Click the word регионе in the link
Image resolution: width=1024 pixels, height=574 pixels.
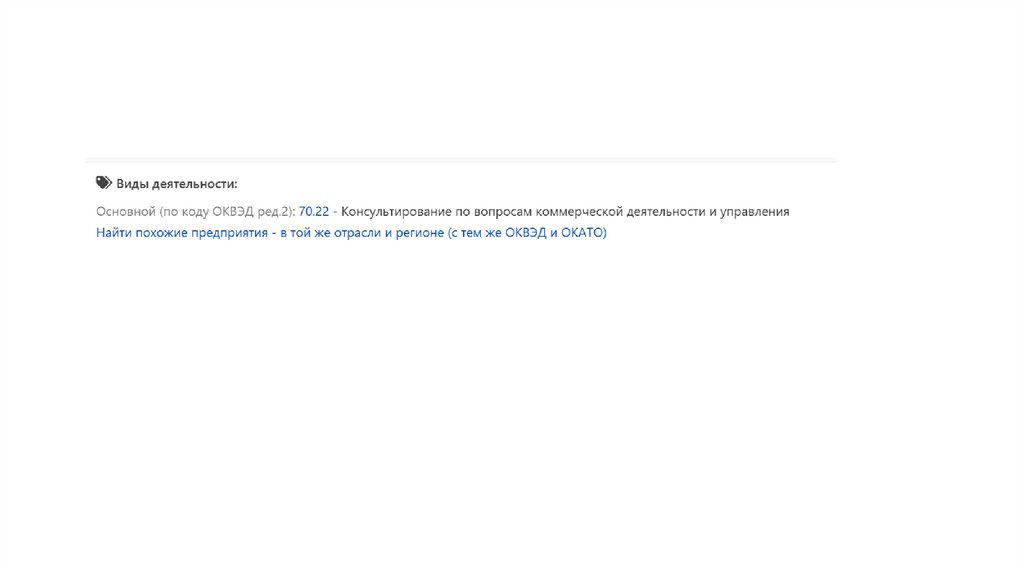[x=420, y=233]
